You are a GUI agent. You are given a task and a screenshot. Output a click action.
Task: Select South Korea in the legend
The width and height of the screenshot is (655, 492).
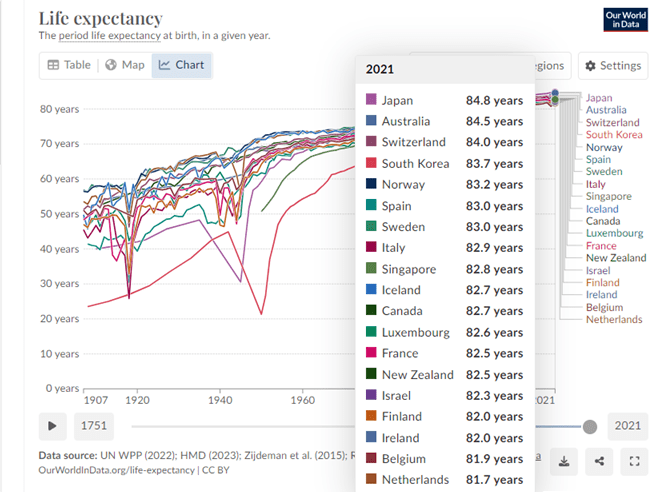[614, 134]
